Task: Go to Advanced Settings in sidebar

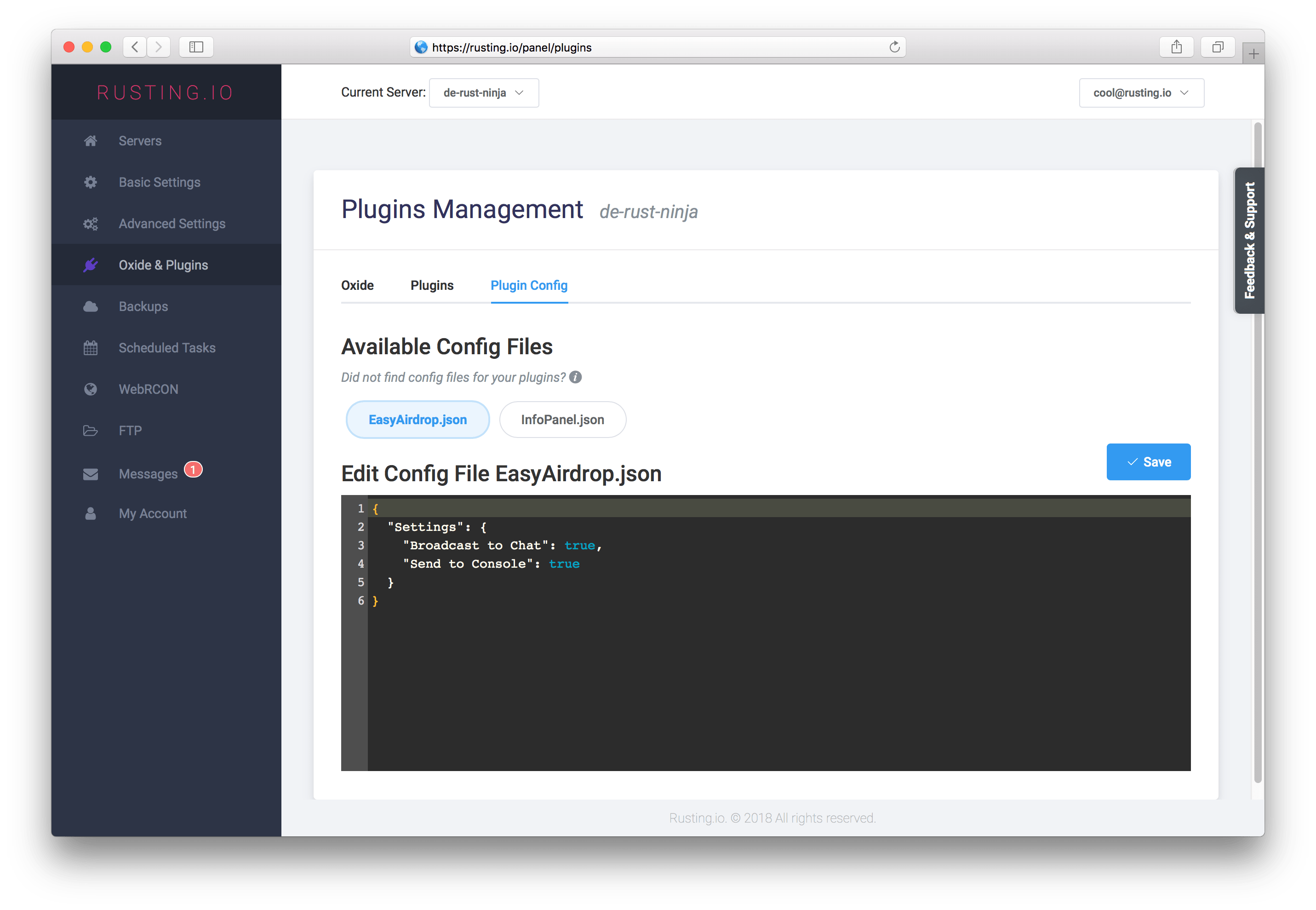Action: (x=166, y=224)
